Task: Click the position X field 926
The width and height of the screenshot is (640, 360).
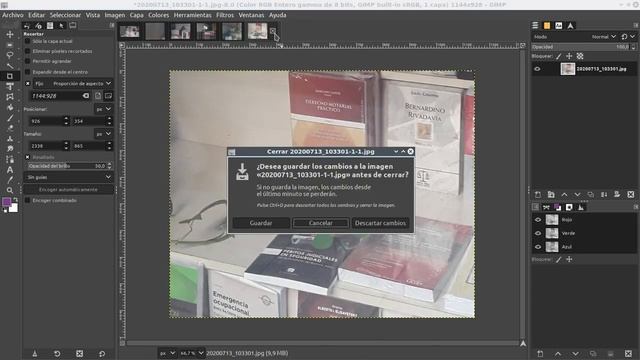Action: (x=46, y=121)
